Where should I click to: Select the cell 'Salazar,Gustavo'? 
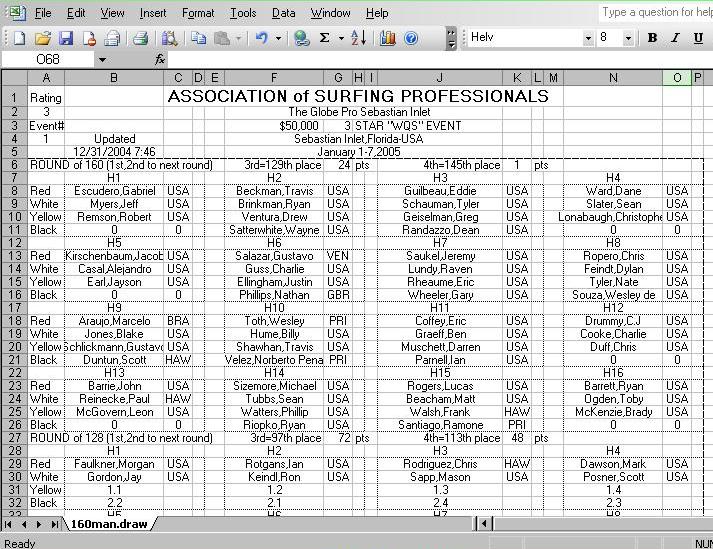coord(274,256)
